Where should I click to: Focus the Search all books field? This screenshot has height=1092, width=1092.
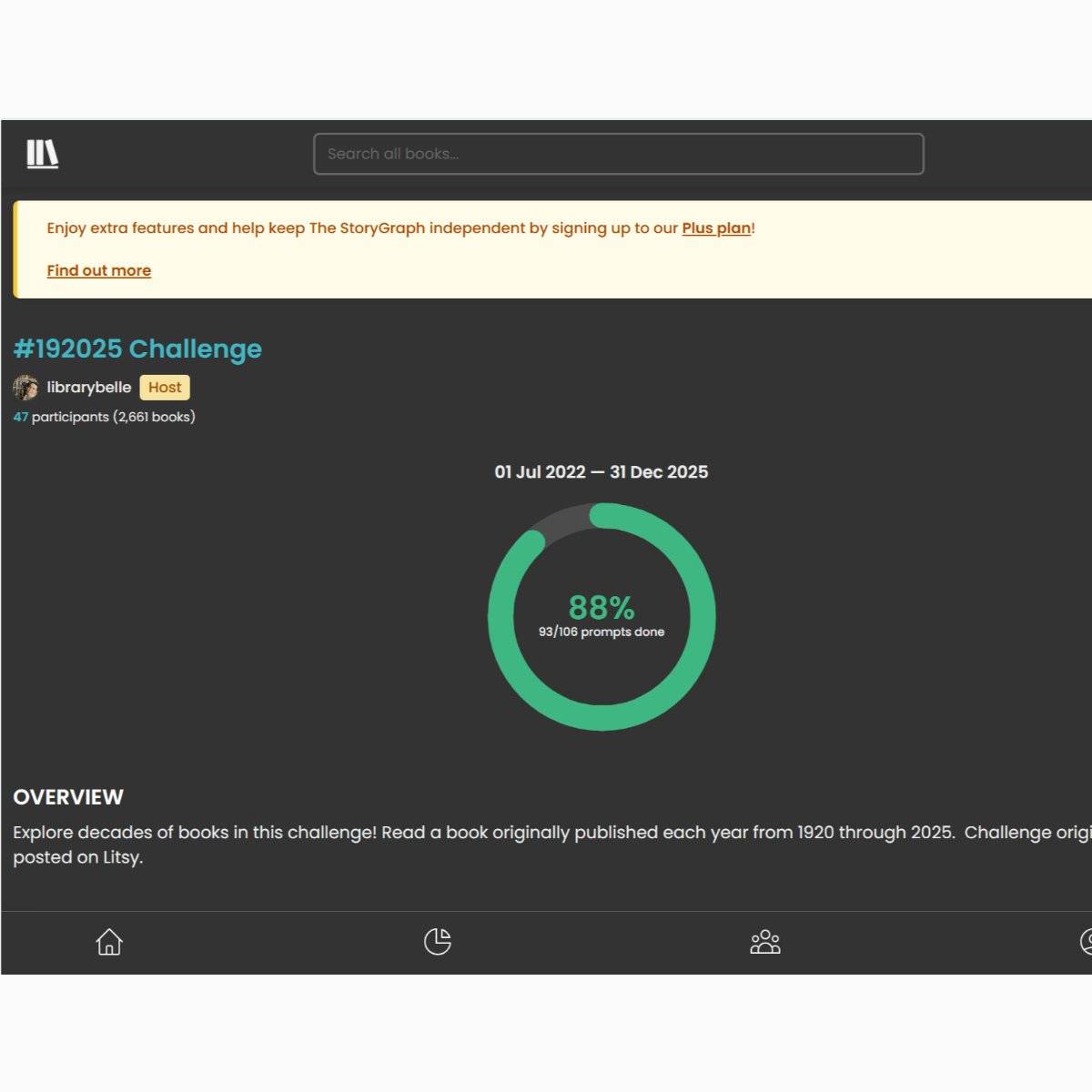(x=618, y=154)
